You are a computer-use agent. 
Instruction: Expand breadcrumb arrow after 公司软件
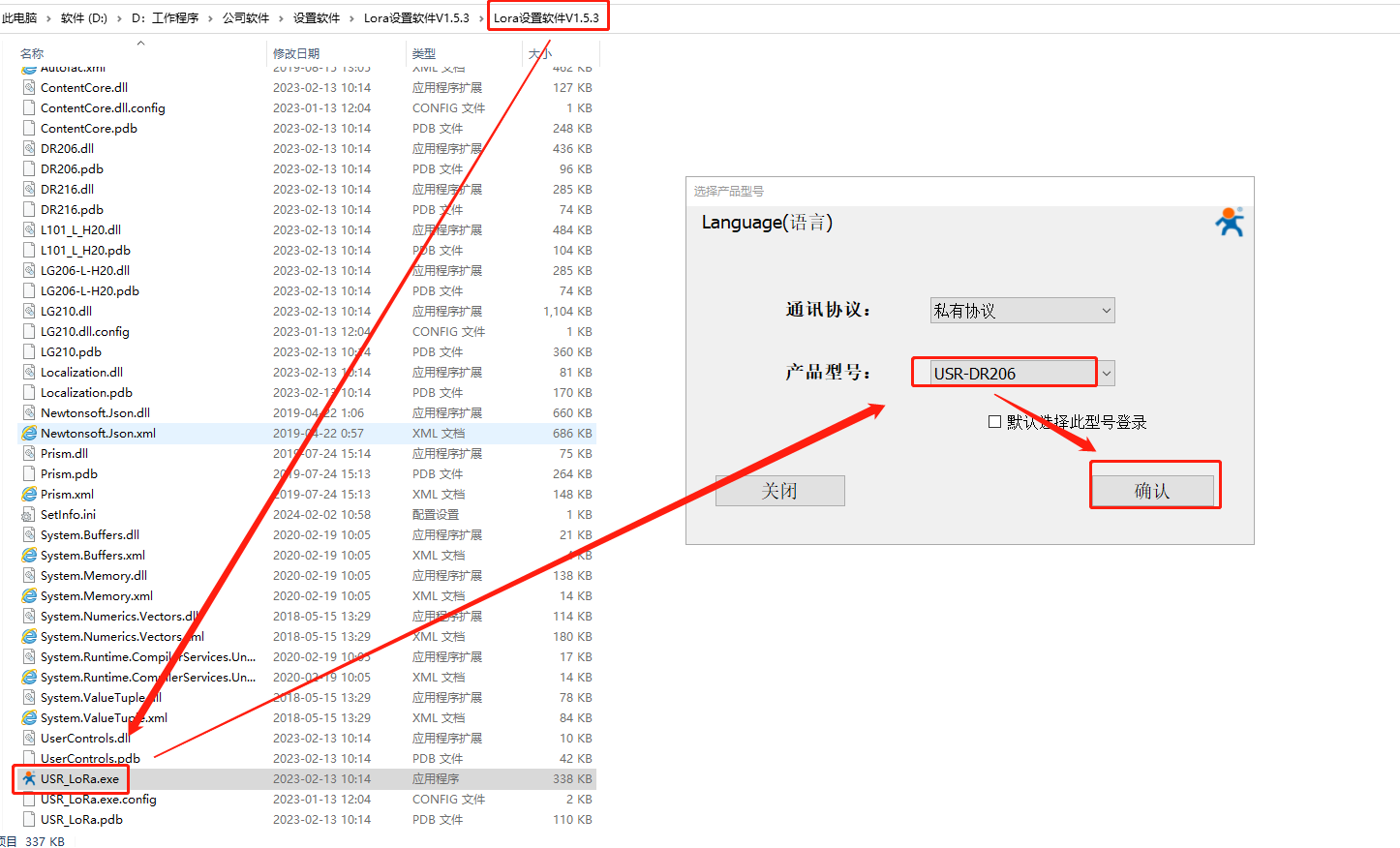[281, 18]
